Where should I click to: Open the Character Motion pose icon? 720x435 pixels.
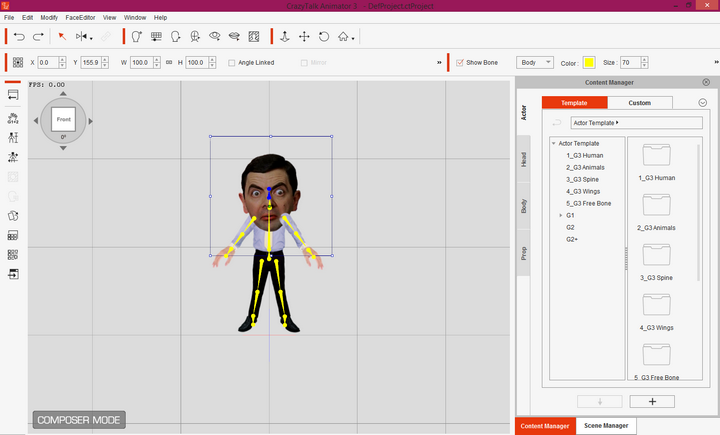coord(13,157)
